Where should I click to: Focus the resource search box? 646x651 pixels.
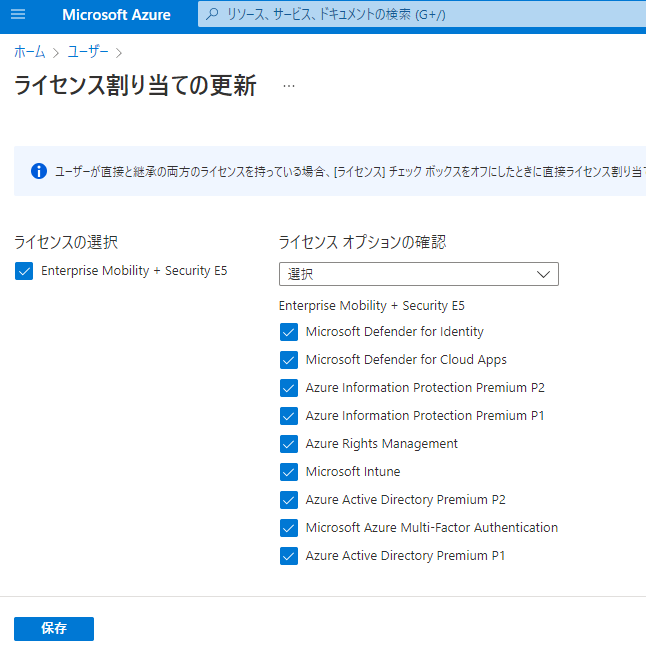point(422,15)
